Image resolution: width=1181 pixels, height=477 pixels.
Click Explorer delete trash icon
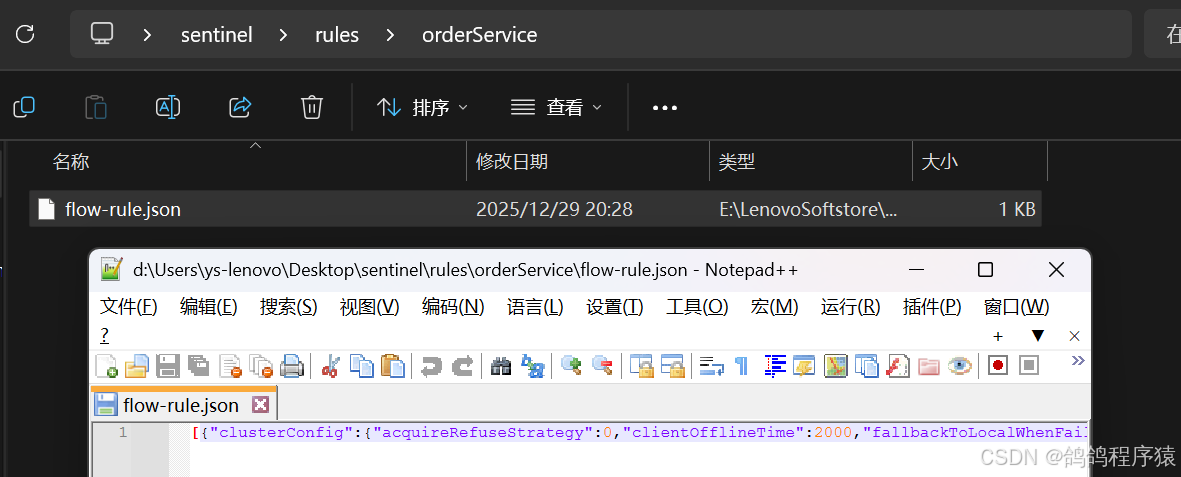click(312, 107)
